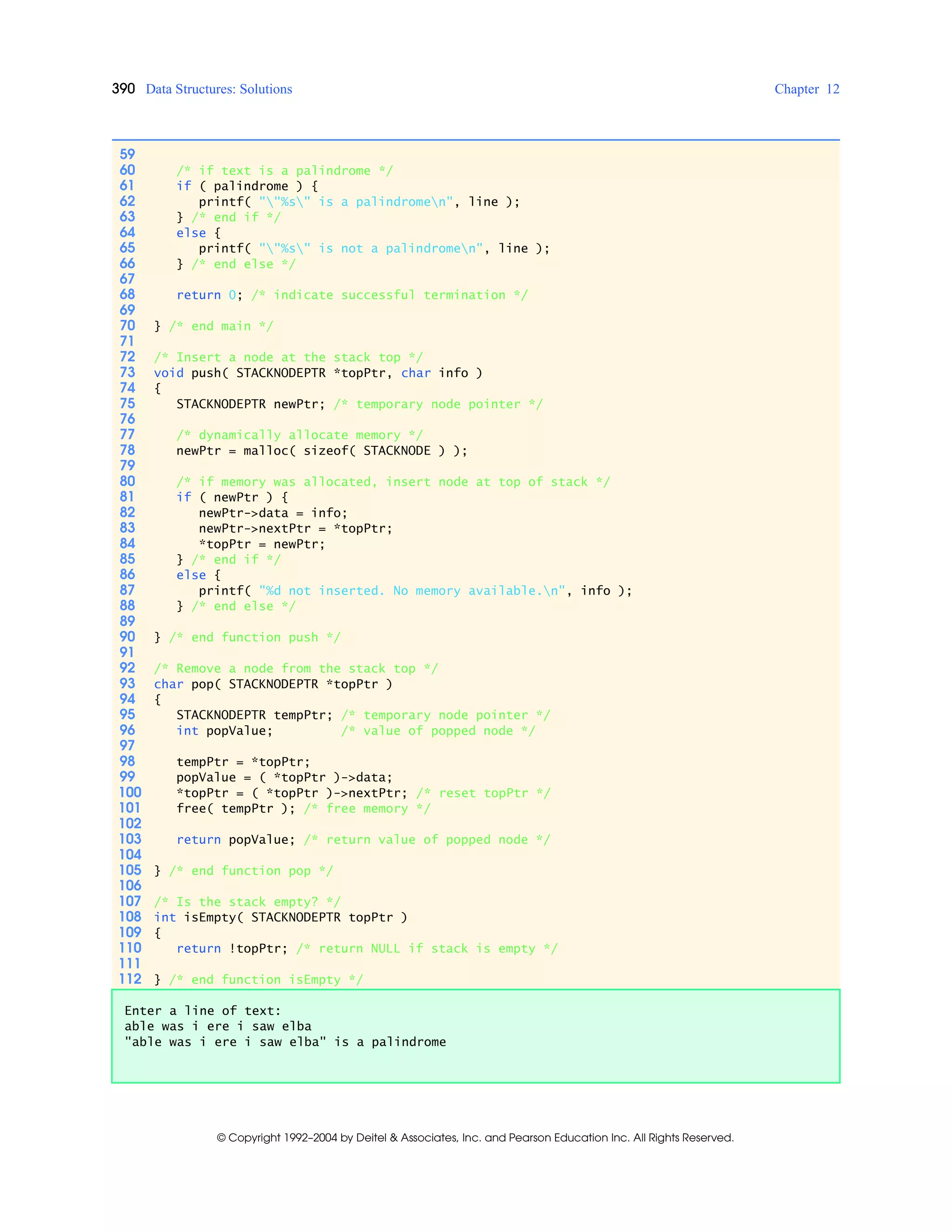Click the comment 'end function pop'
Image resolution: width=952 pixels, height=1232 pixels.
pos(251,871)
